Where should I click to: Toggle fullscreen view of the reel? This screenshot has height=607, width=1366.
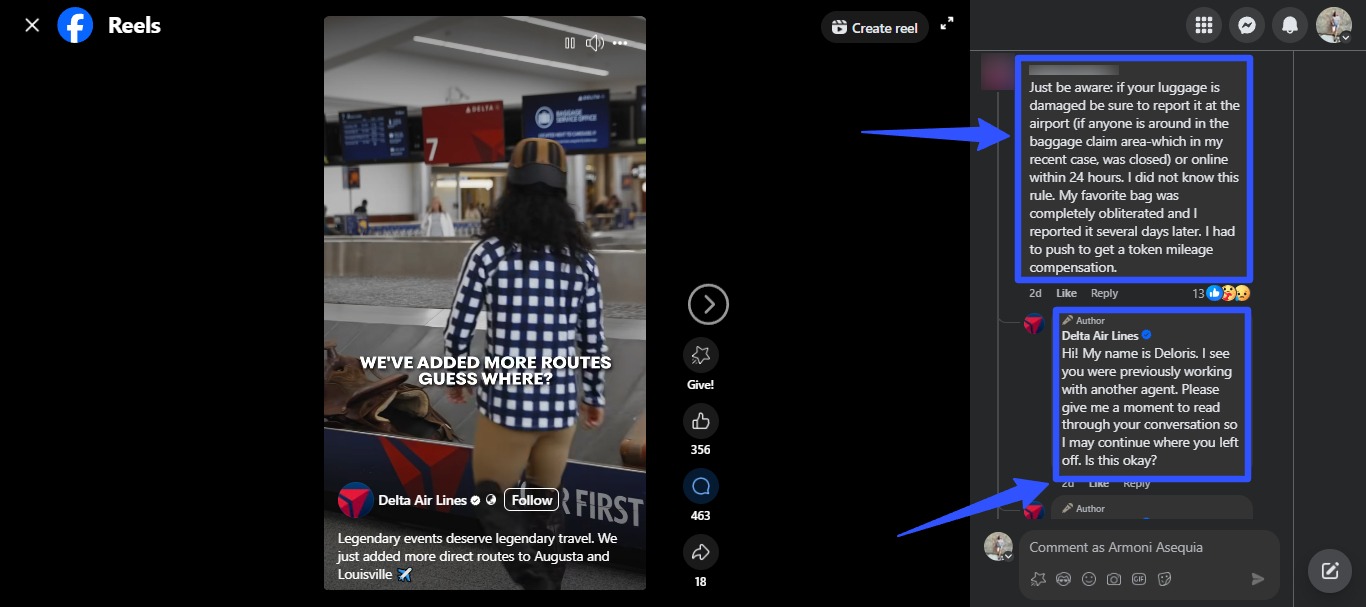tap(948, 24)
